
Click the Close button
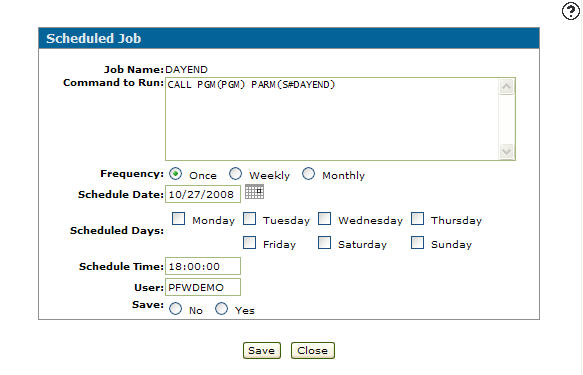[313, 350]
